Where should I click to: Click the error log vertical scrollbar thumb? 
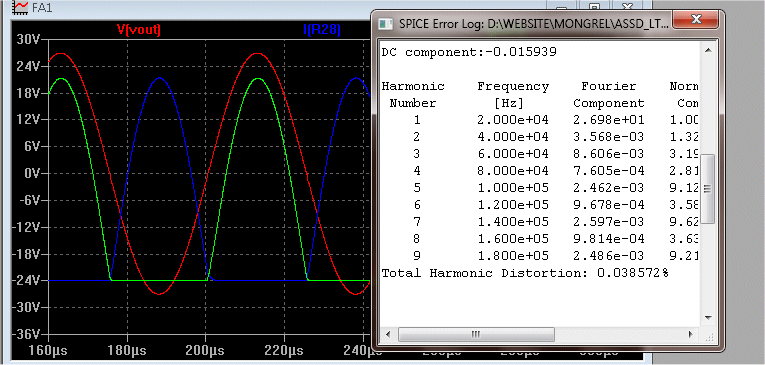pyautogui.click(x=708, y=188)
